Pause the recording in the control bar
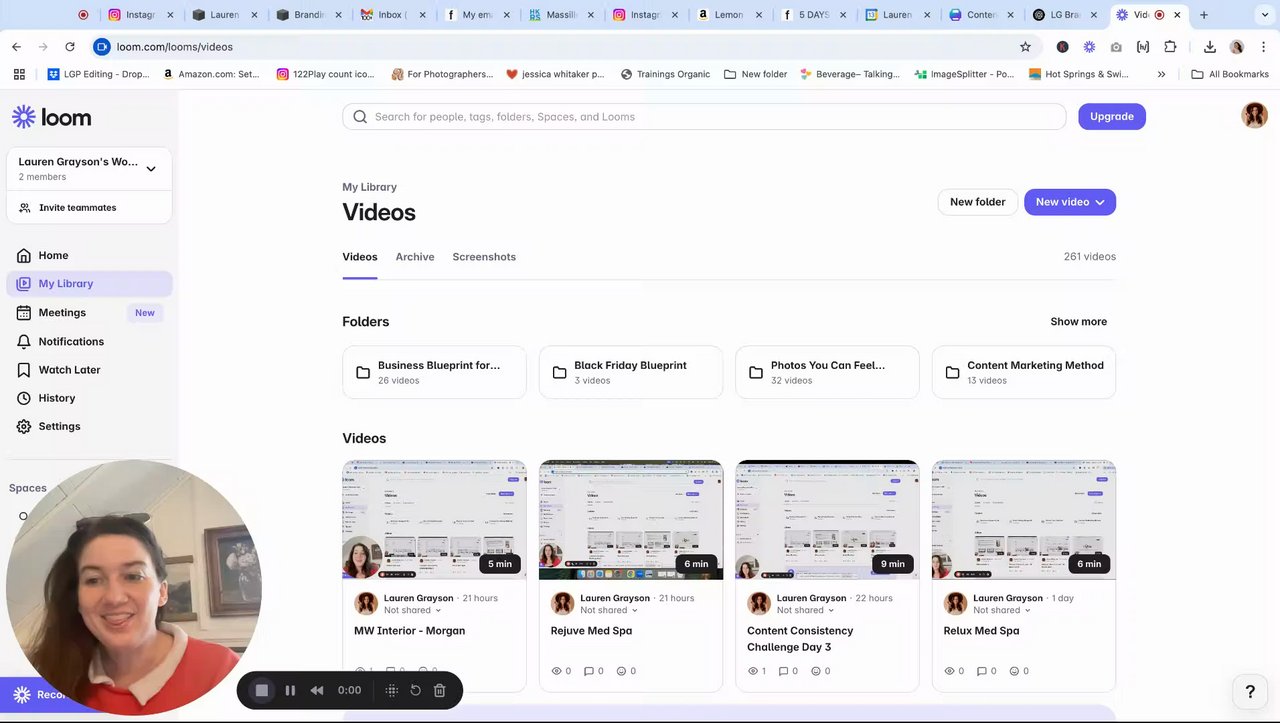This screenshot has height=723, width=1280. 290,690
